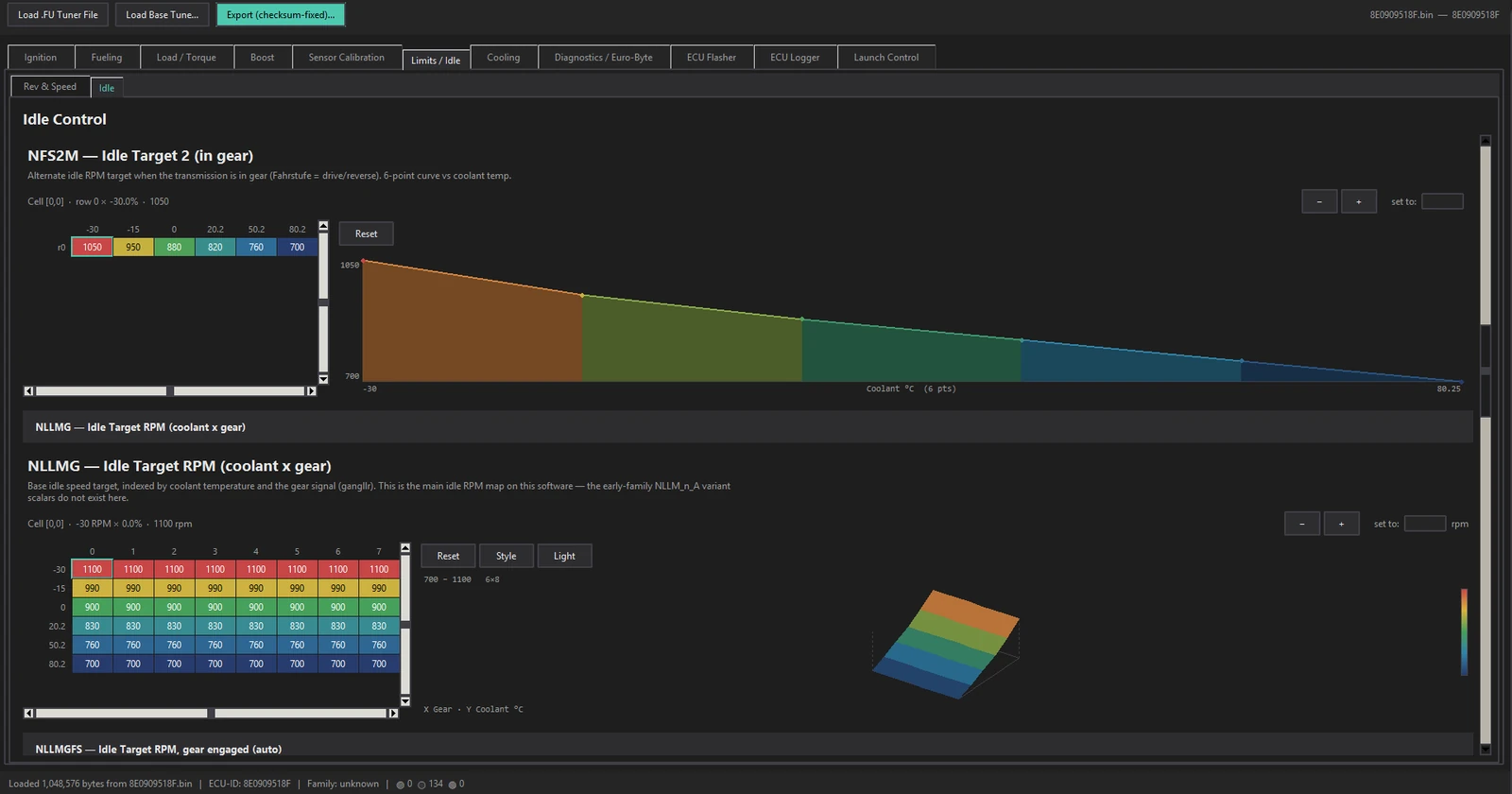Click the 3D surface plot of idle map

coord(946,645)
